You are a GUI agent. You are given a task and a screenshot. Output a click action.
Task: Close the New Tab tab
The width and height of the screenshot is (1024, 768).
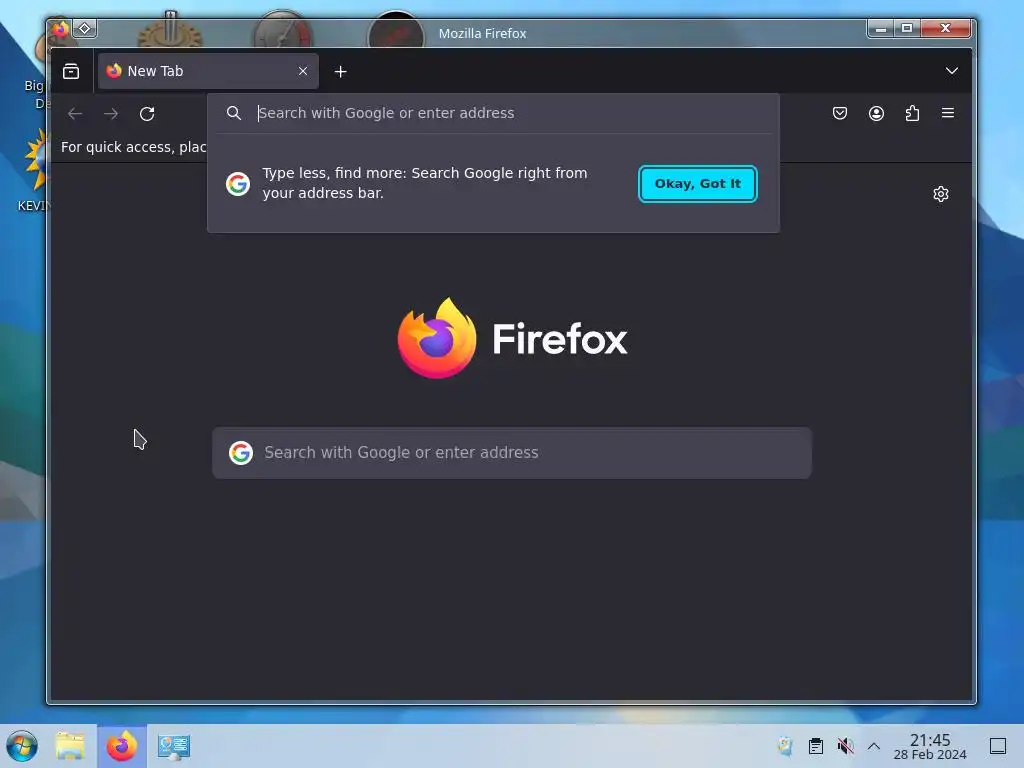[303, 71]
